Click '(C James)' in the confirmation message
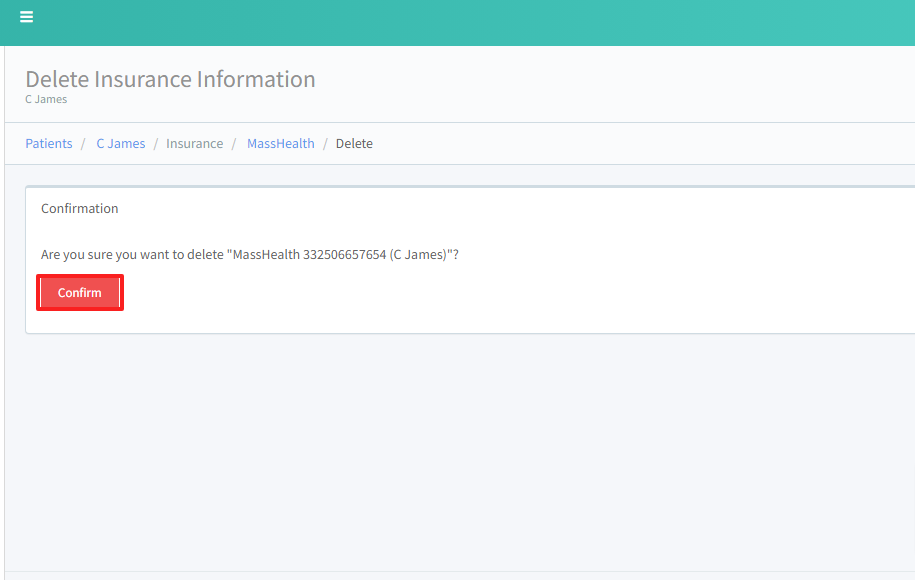This screenshot has height=580, width=915. click(x=418, y=255)
